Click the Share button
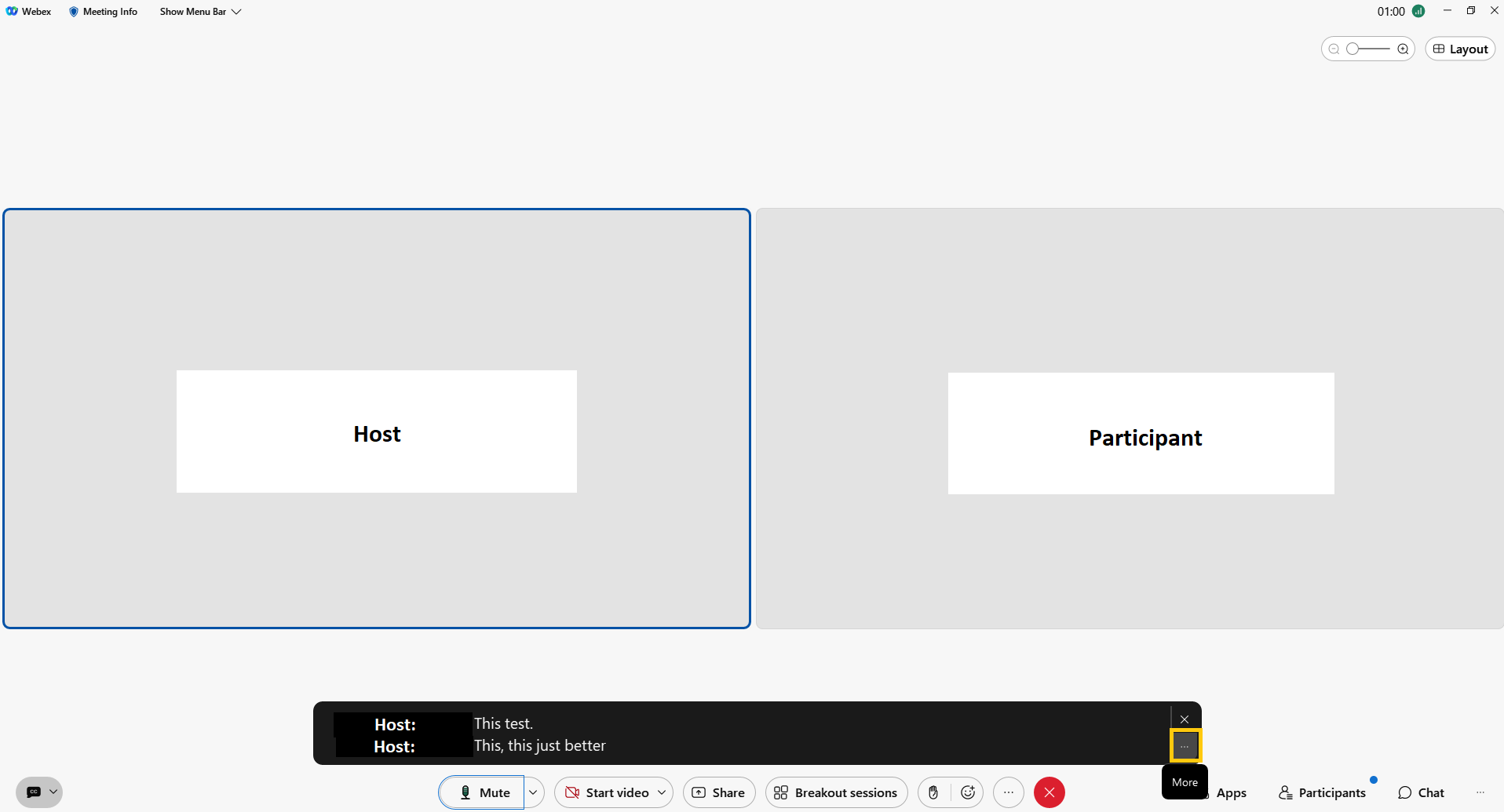The image size is (1504, 812). [719, 792]
